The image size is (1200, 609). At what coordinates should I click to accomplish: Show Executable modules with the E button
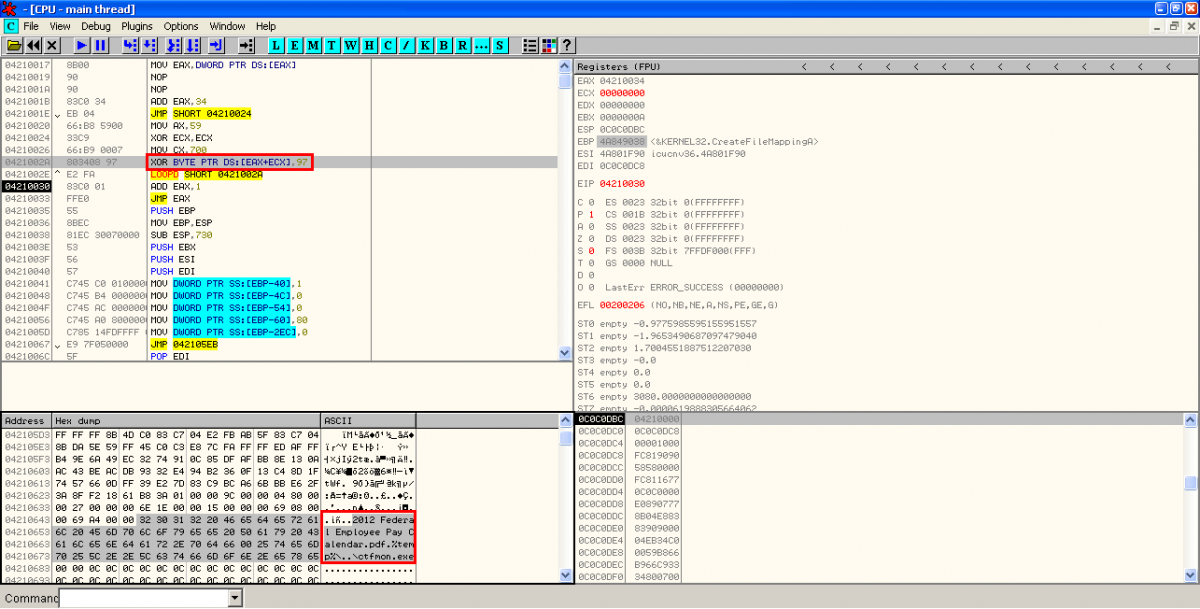pyautogui.click(x=295, y=46)
